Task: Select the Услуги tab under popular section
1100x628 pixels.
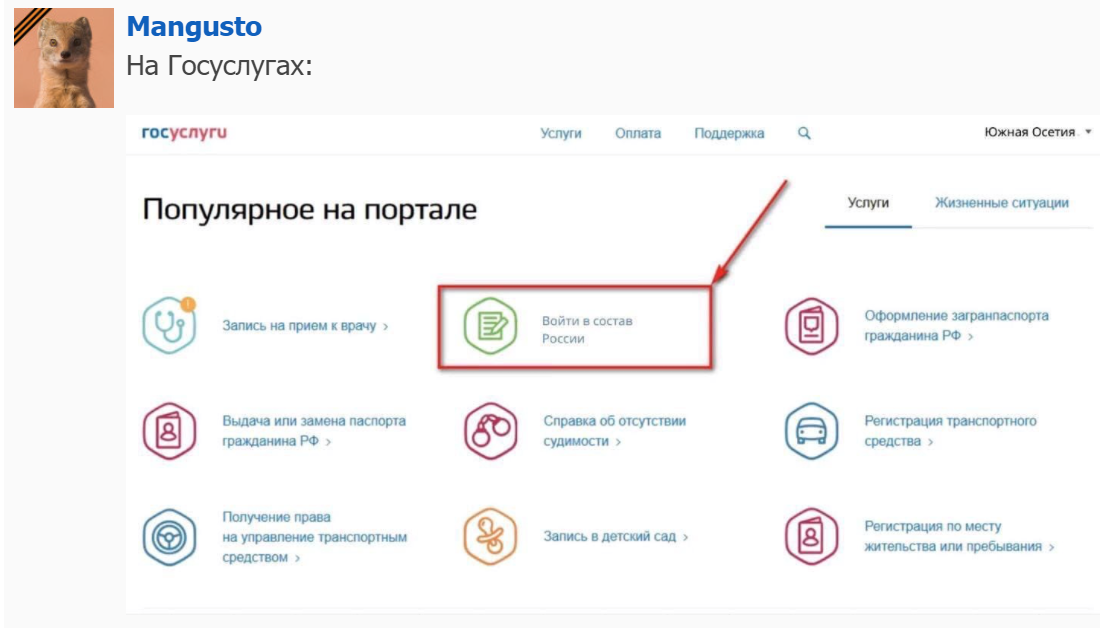Action: tap(868, 203)
